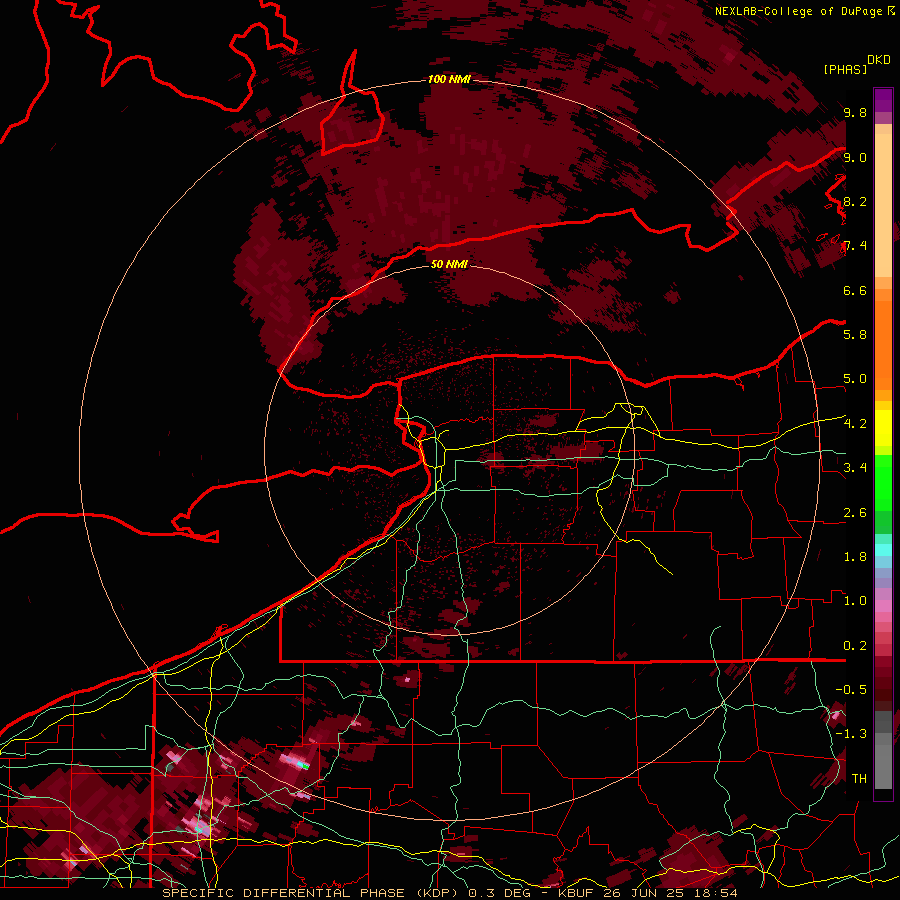Viewport: 900px width, 900px height.
Task: Click the 6.6 value on the color scale
Action: click(855, 290)
